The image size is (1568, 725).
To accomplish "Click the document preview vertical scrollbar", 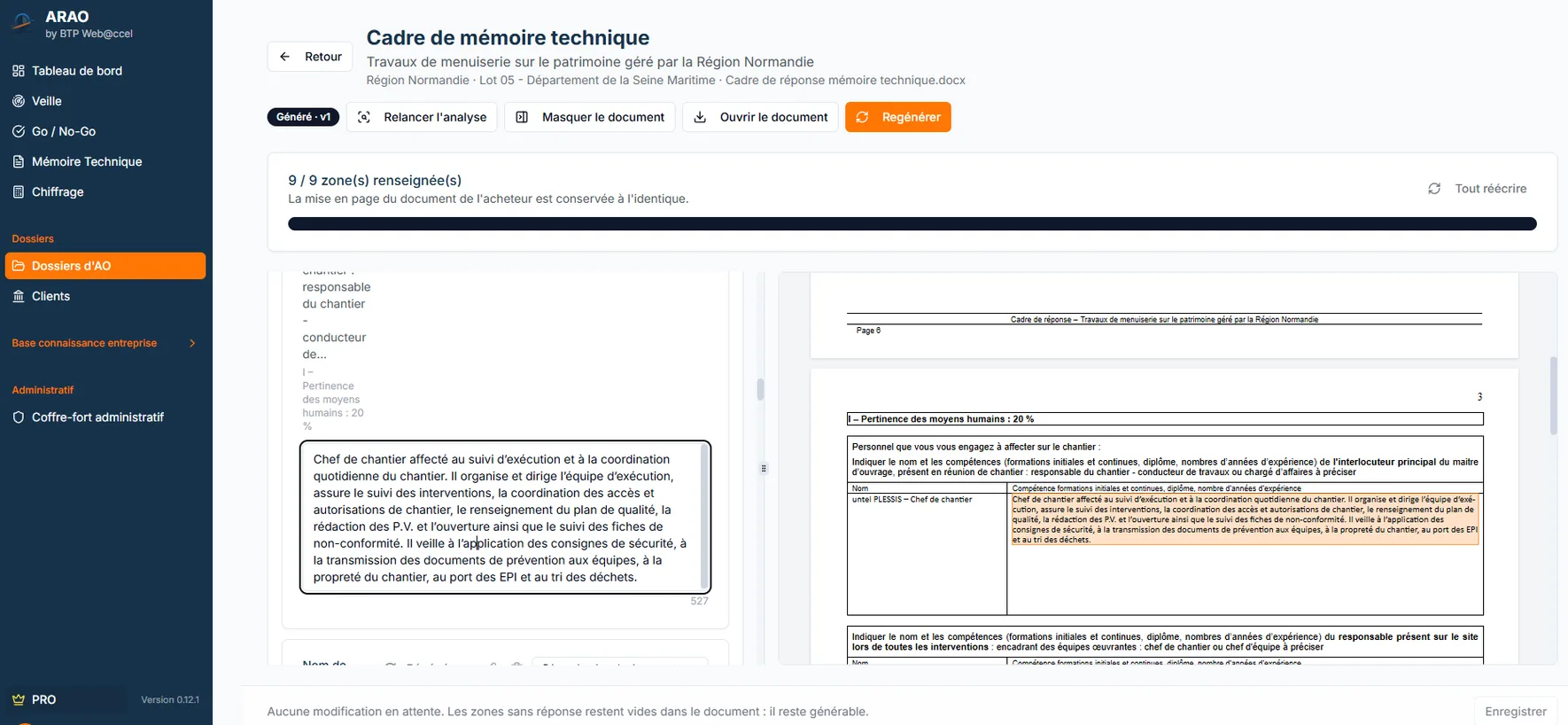I will 1553,395.
